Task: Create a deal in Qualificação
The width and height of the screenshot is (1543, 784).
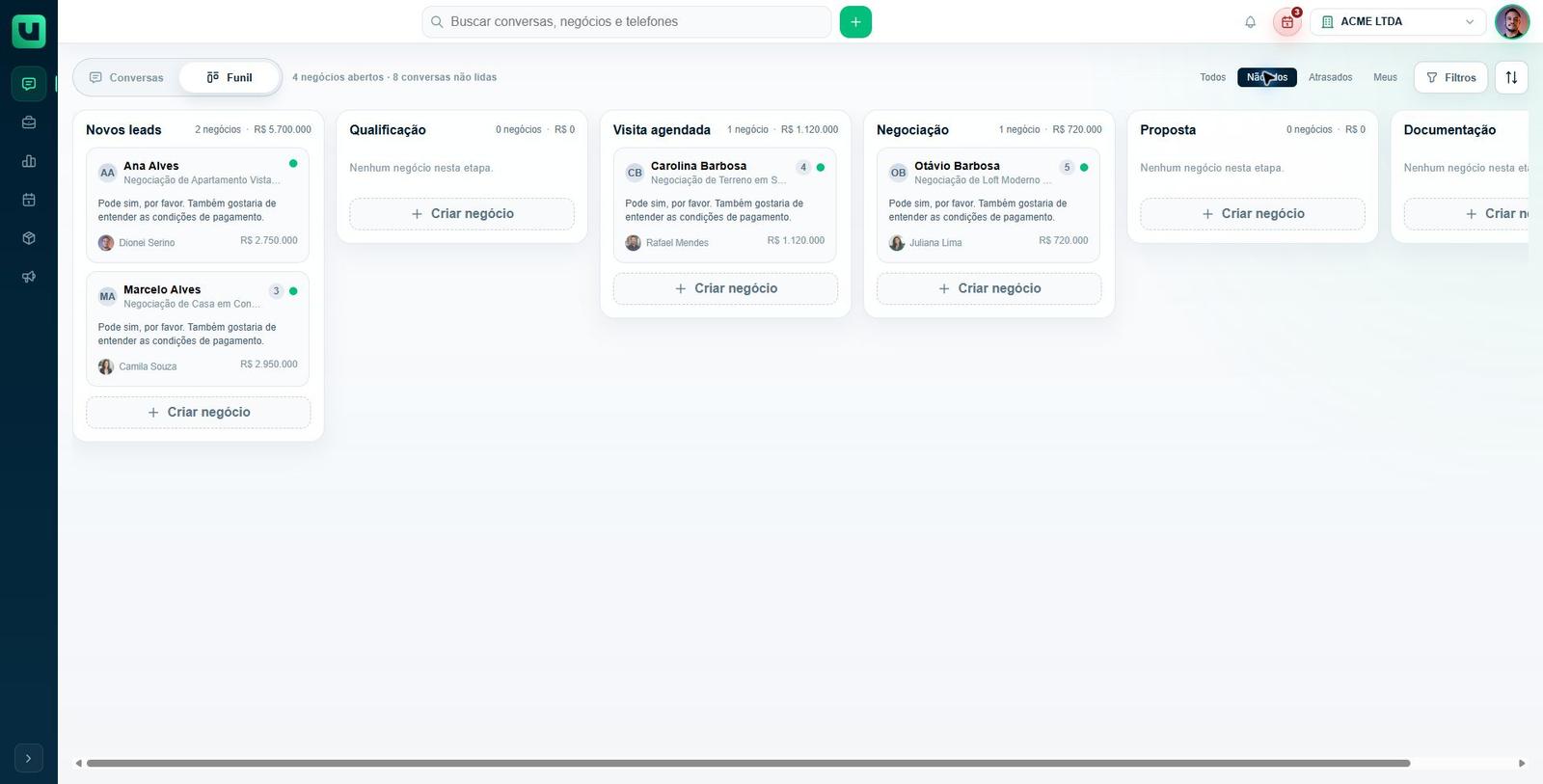Action: pos(462,213)
